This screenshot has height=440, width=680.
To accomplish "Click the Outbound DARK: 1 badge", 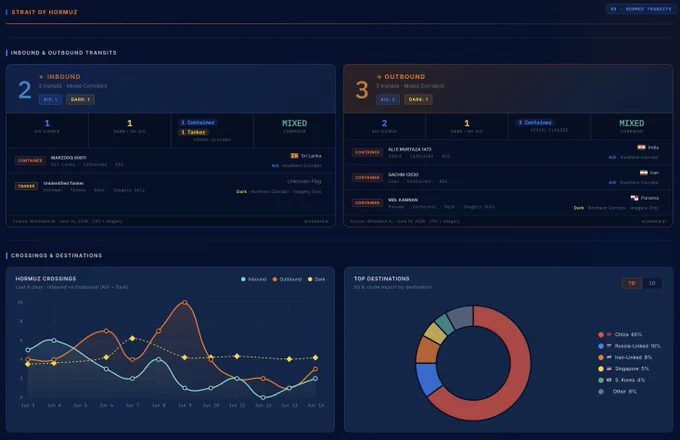I will pyautogui.click(x=418, y=99).
